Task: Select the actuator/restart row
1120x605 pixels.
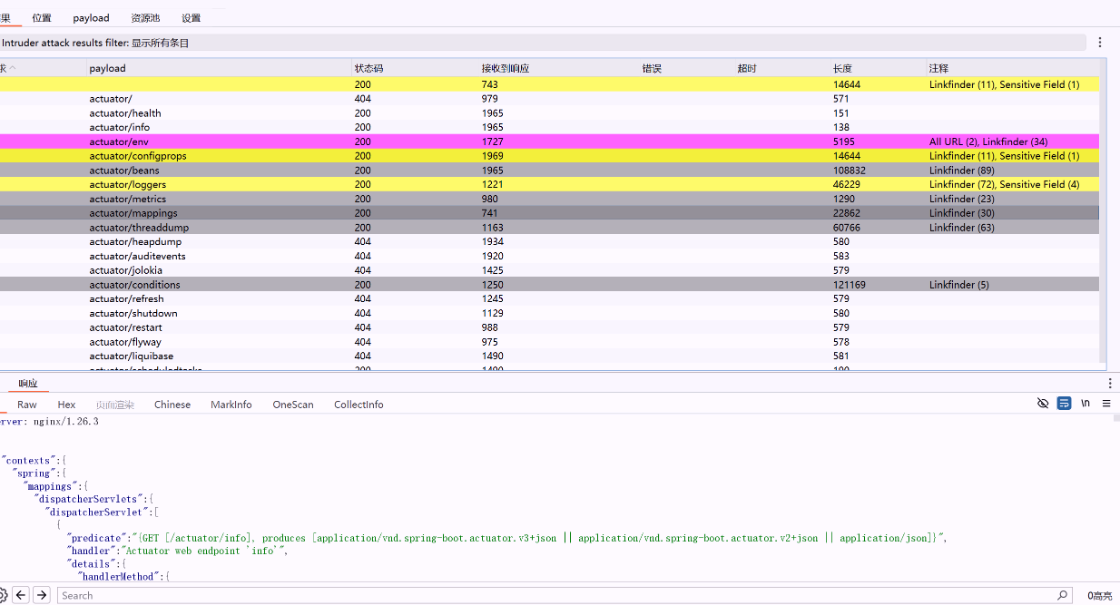Action: pyautogui.click(x=549, y=327)
